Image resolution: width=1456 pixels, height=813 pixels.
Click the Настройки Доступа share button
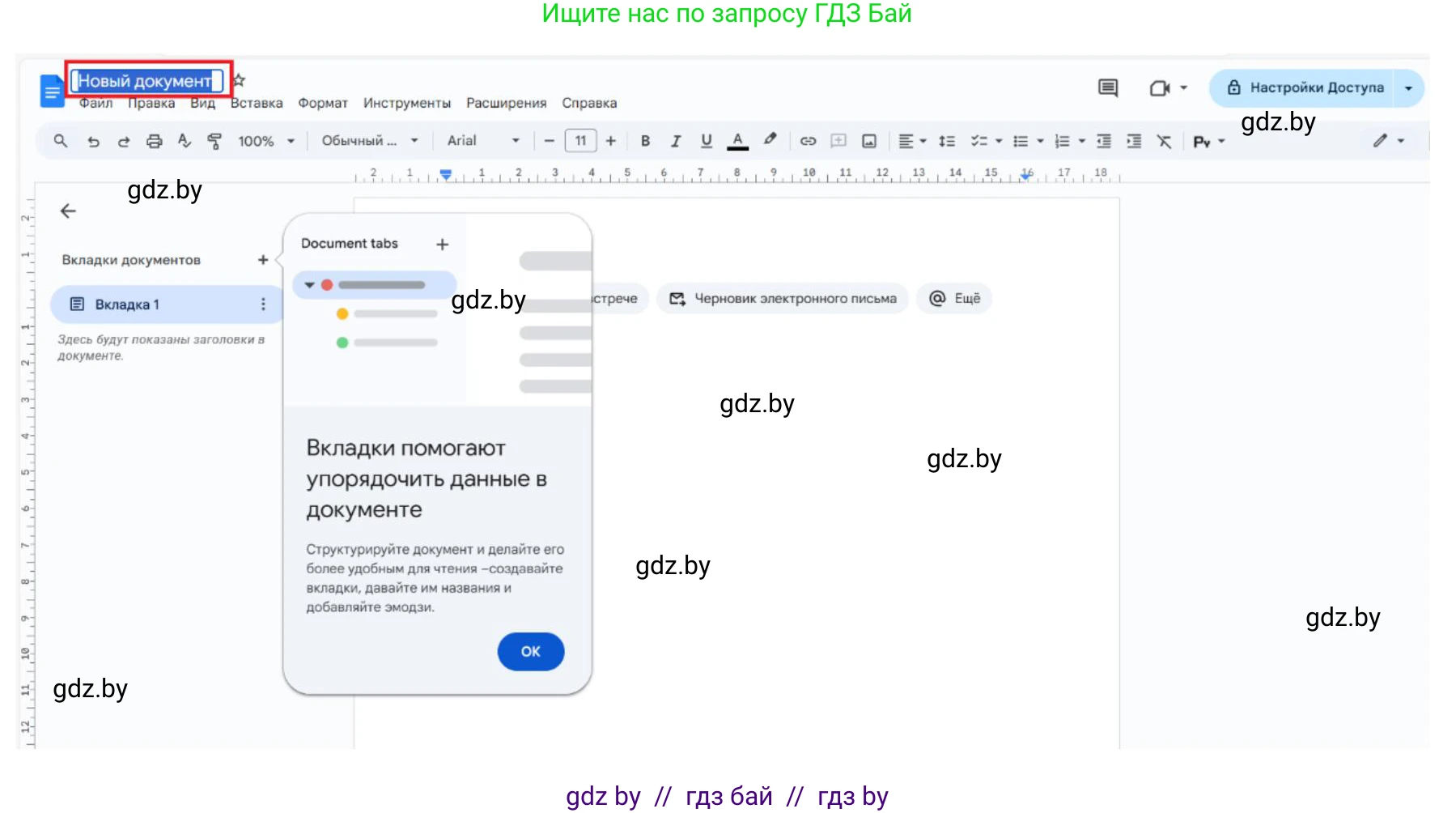1305,87
